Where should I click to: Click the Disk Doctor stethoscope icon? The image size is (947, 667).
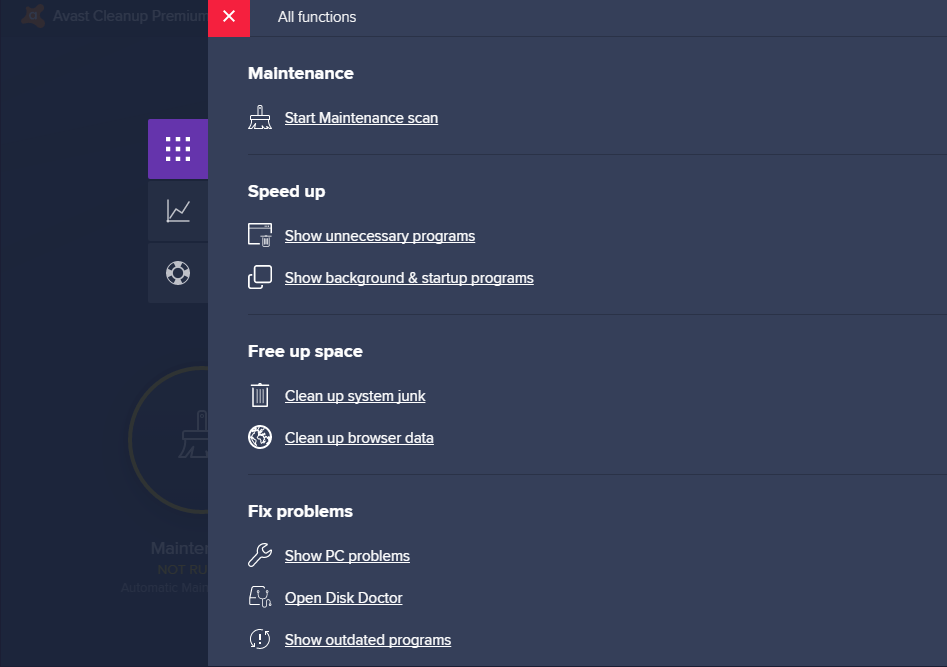click(x=260, y=598)
